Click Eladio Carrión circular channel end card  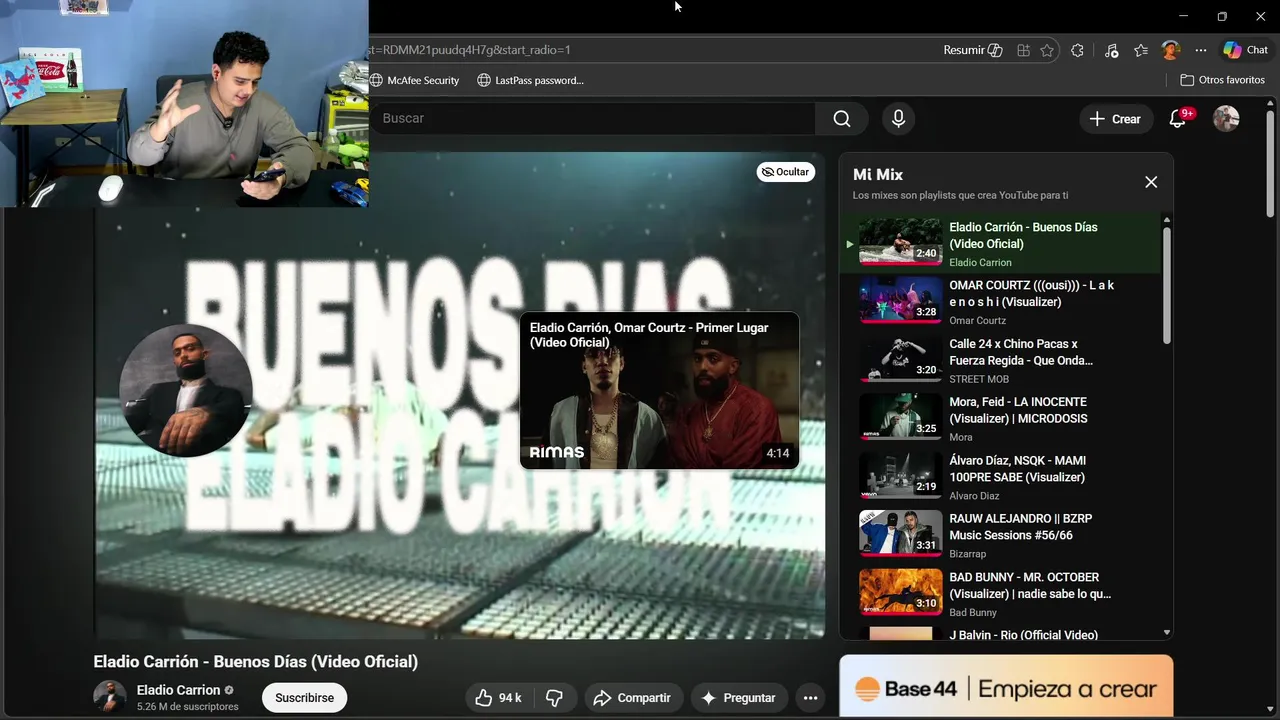(x=185, y=390)
